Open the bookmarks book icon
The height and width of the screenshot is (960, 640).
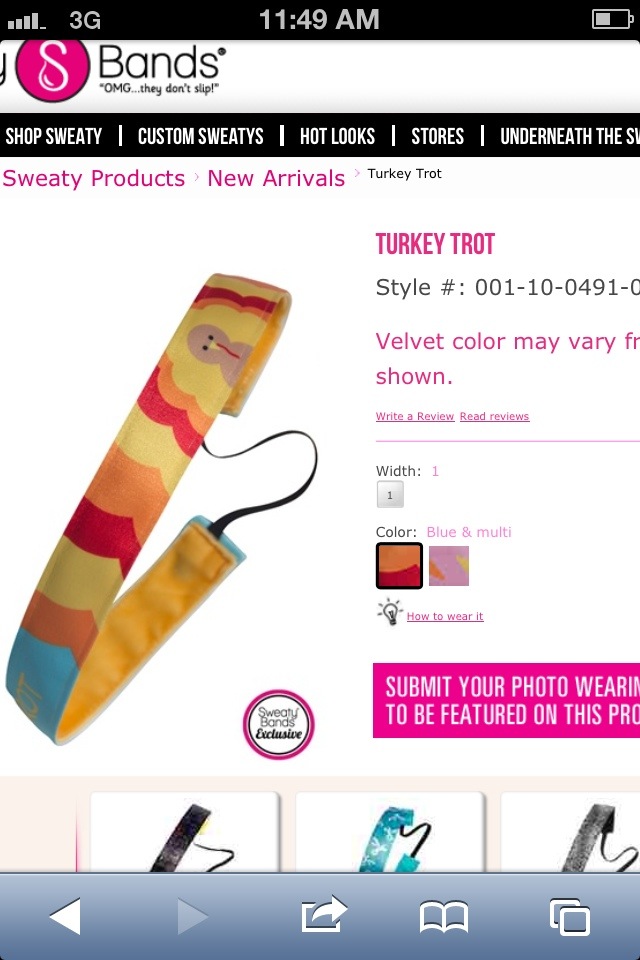[444, 917]
